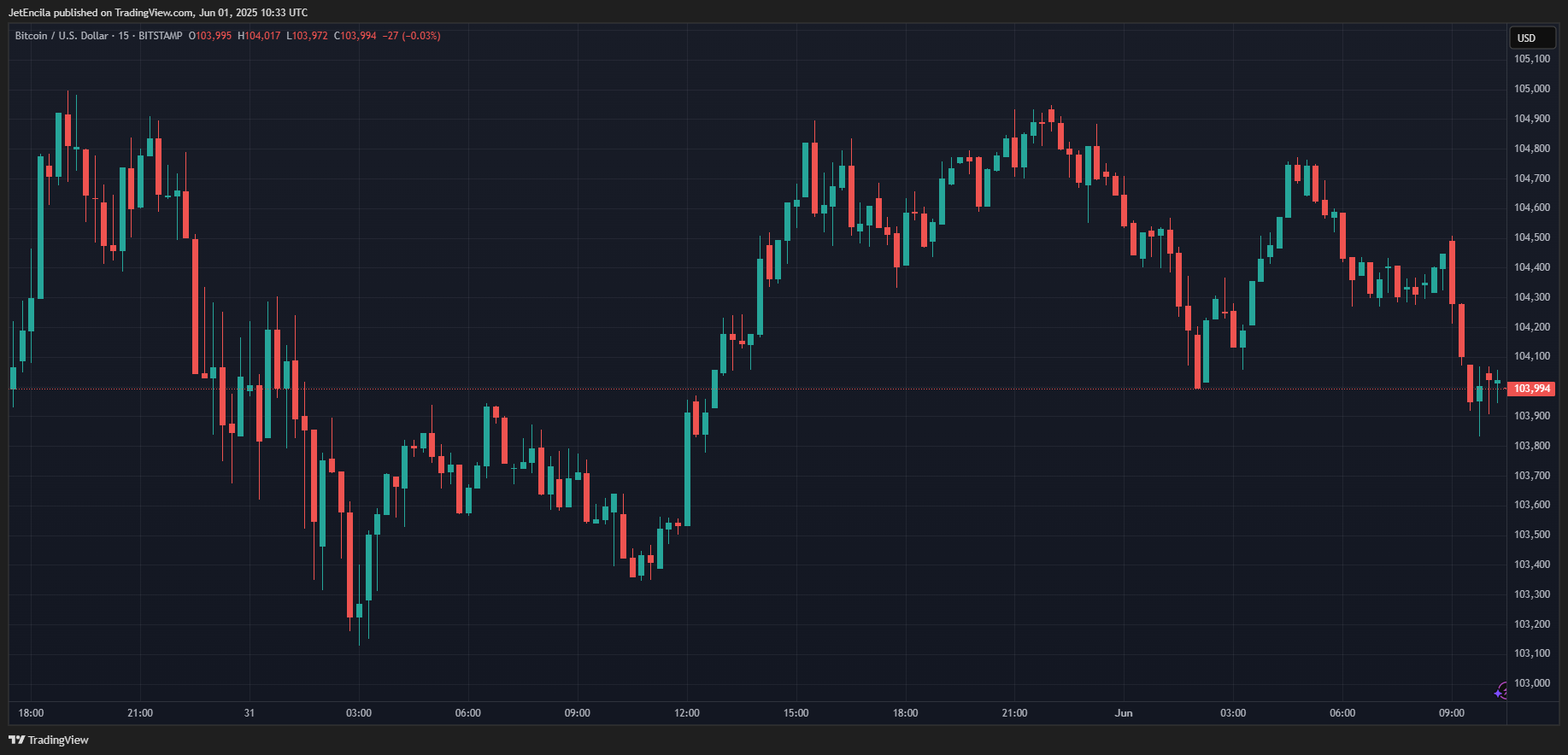Click the 12:00 time axis label
The height and width of the screenshot is (755, 1568).
(686, 713)
